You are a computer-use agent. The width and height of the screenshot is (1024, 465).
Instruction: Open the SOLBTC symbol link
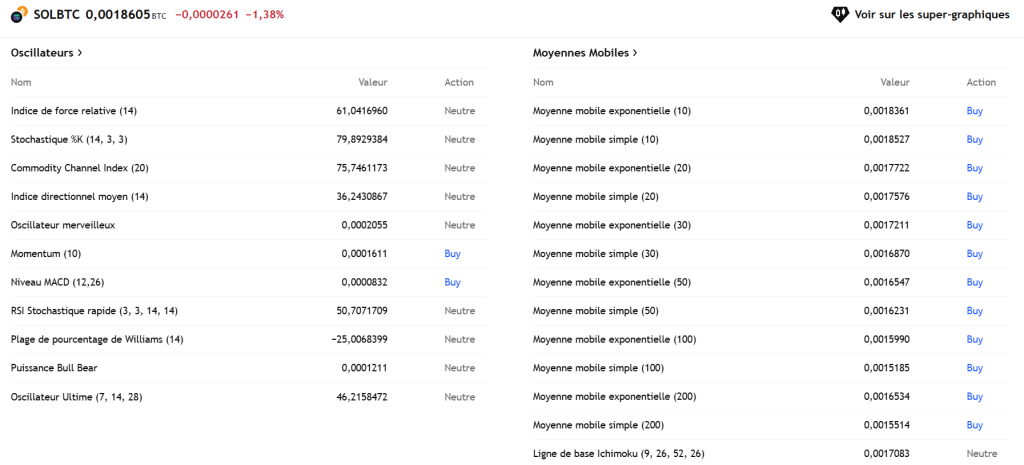[57, 15]
